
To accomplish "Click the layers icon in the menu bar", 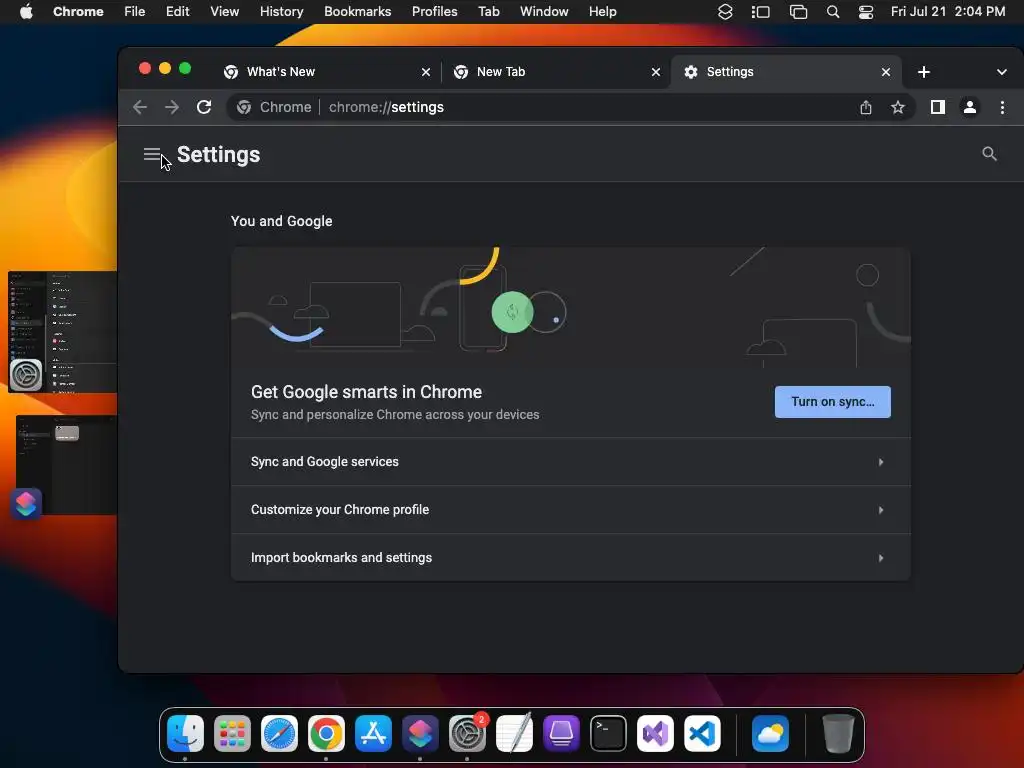I will 725,12.
